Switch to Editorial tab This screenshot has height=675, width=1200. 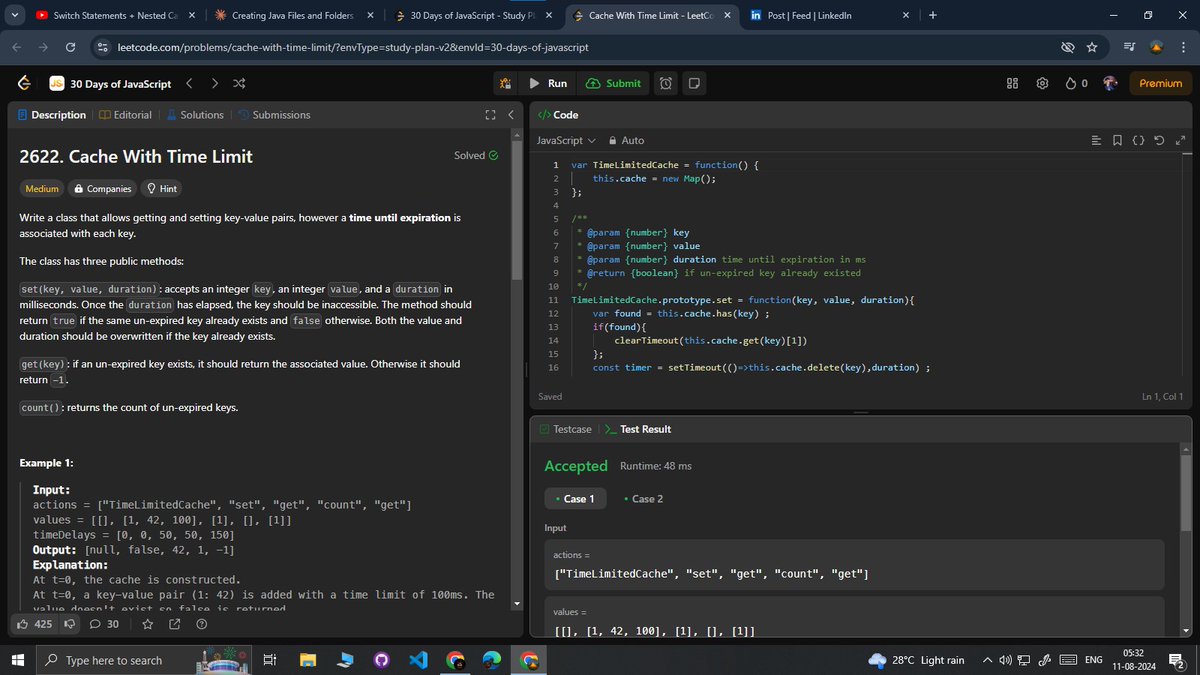pyautogui.click(x=126, y=115)
